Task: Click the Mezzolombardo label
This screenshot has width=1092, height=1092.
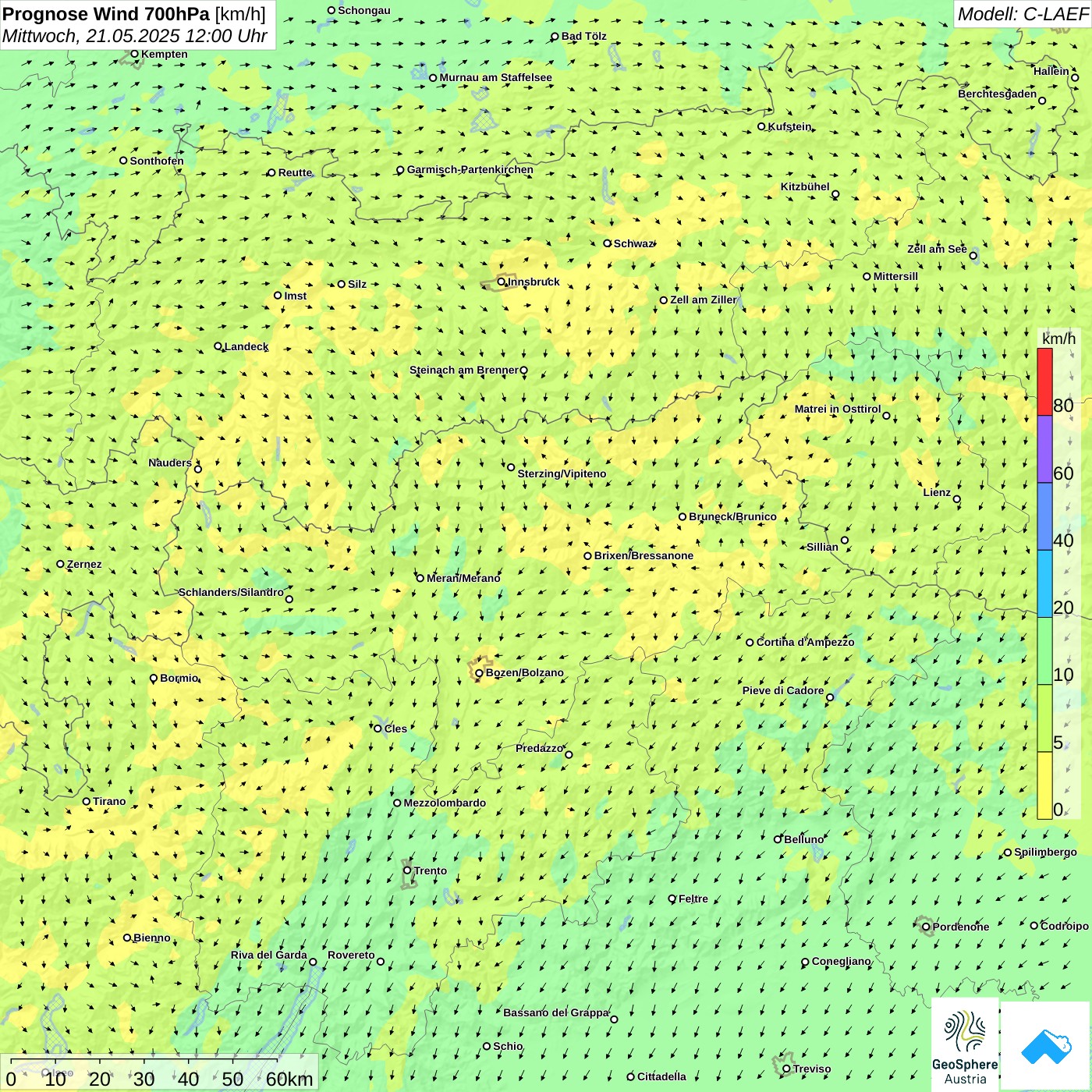Action: pos(445,803)
